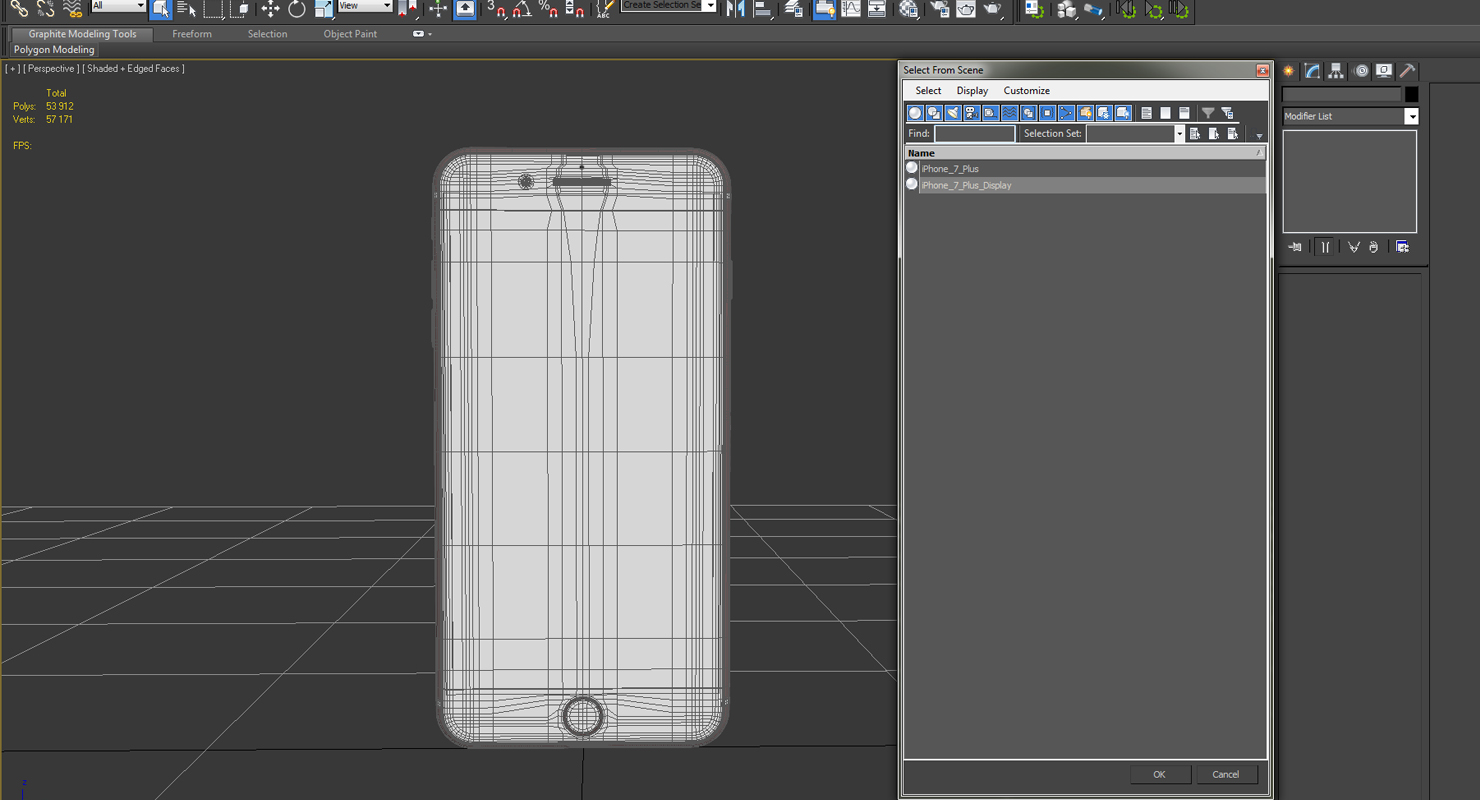This screenshot has width=1480, height=800.
Task: Activate the Select and Scale tool
Action: (x=323, y=9)
